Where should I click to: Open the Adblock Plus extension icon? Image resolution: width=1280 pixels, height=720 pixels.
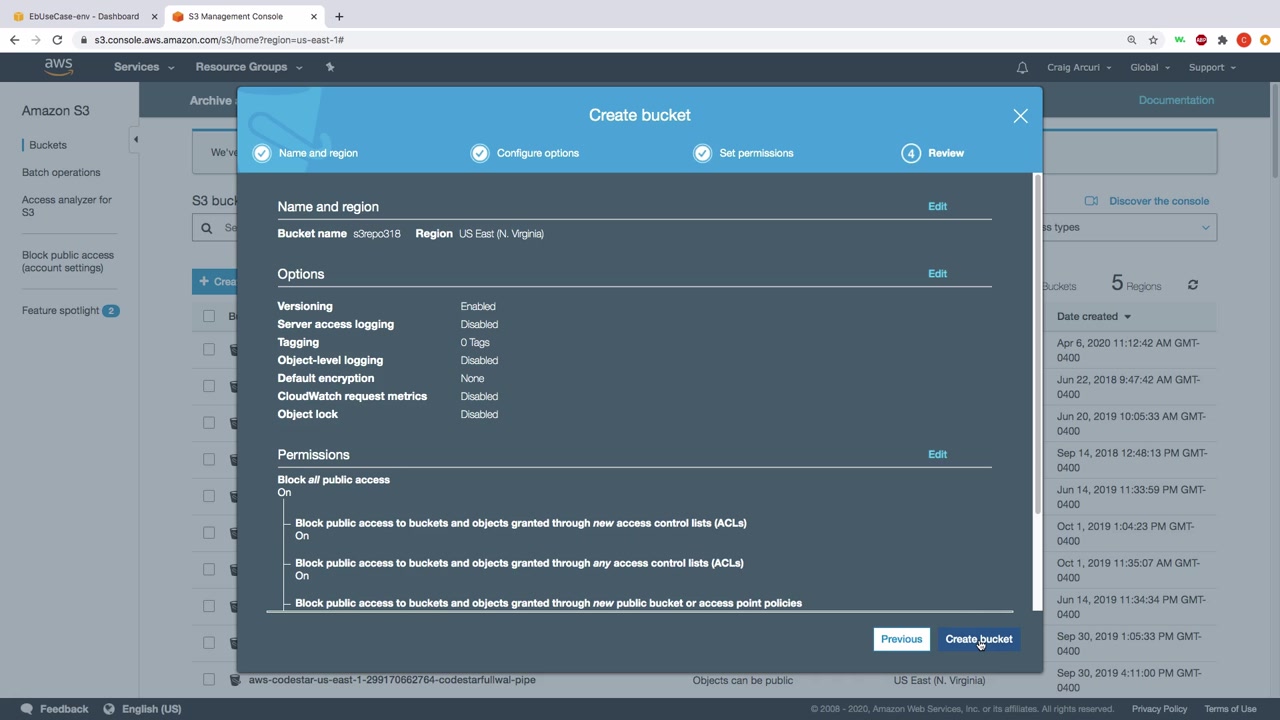1201,40
